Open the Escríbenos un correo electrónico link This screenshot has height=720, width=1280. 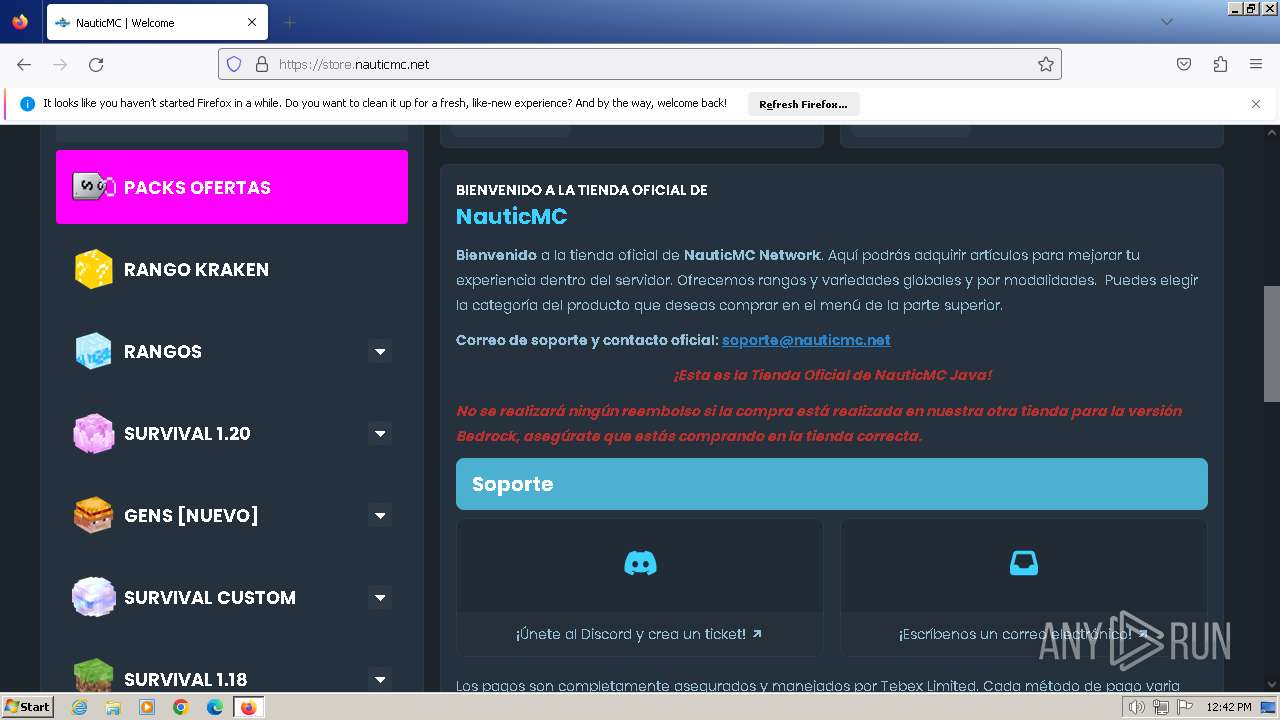(x=1023, y=634)
